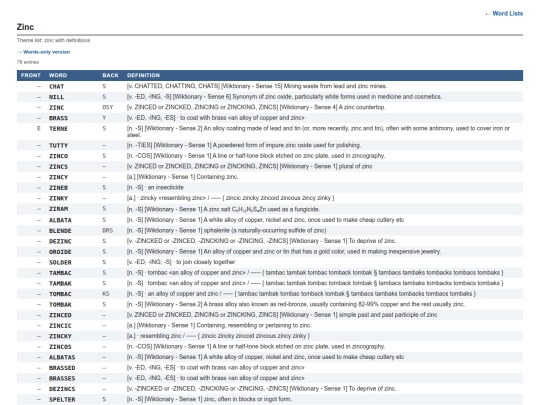Select the word ZINCED
This screenshot has height=405, width=540.
tap(60, 315)
